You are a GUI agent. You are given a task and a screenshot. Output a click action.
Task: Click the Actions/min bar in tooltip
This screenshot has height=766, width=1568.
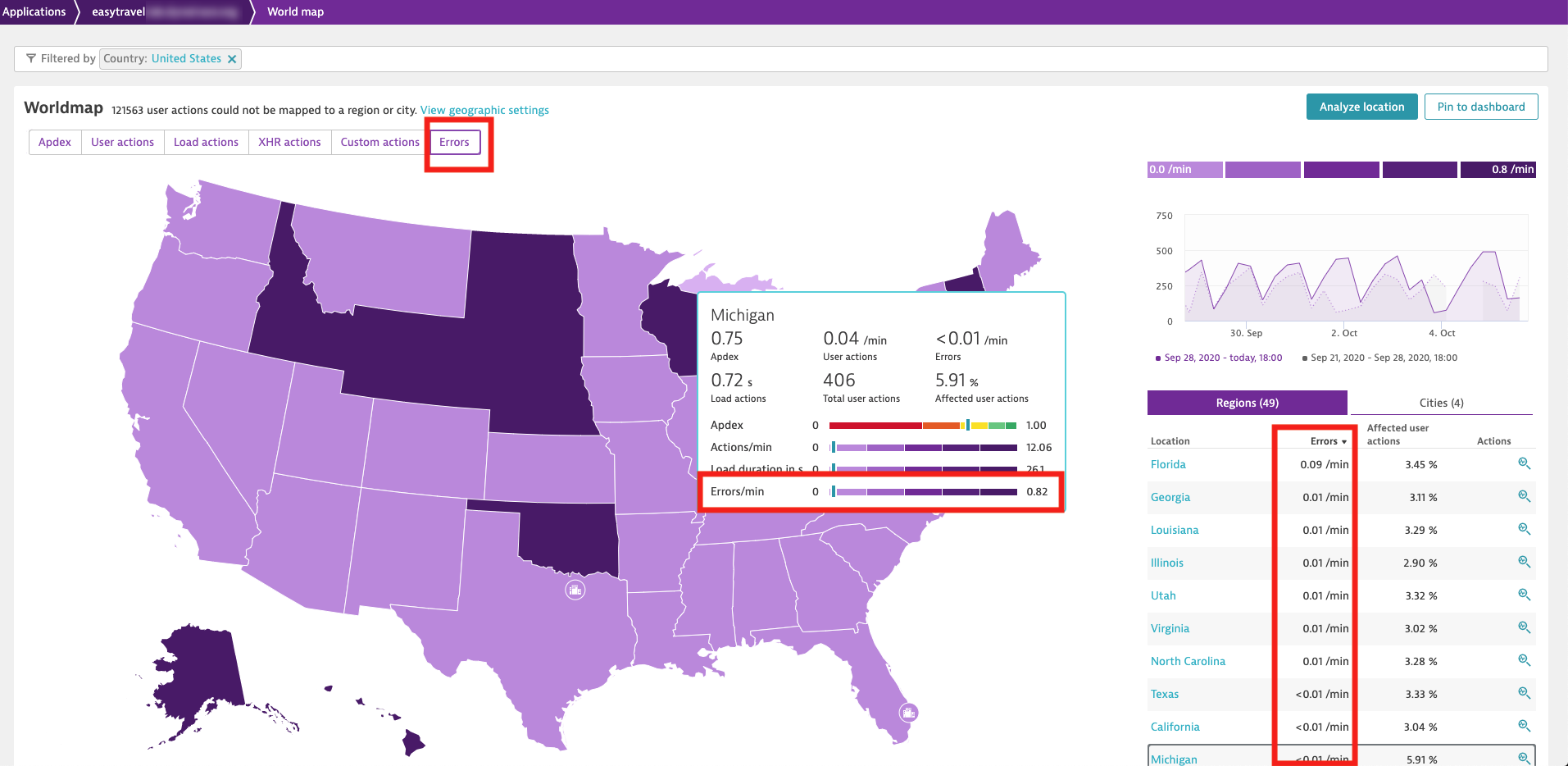pos(924,448)
